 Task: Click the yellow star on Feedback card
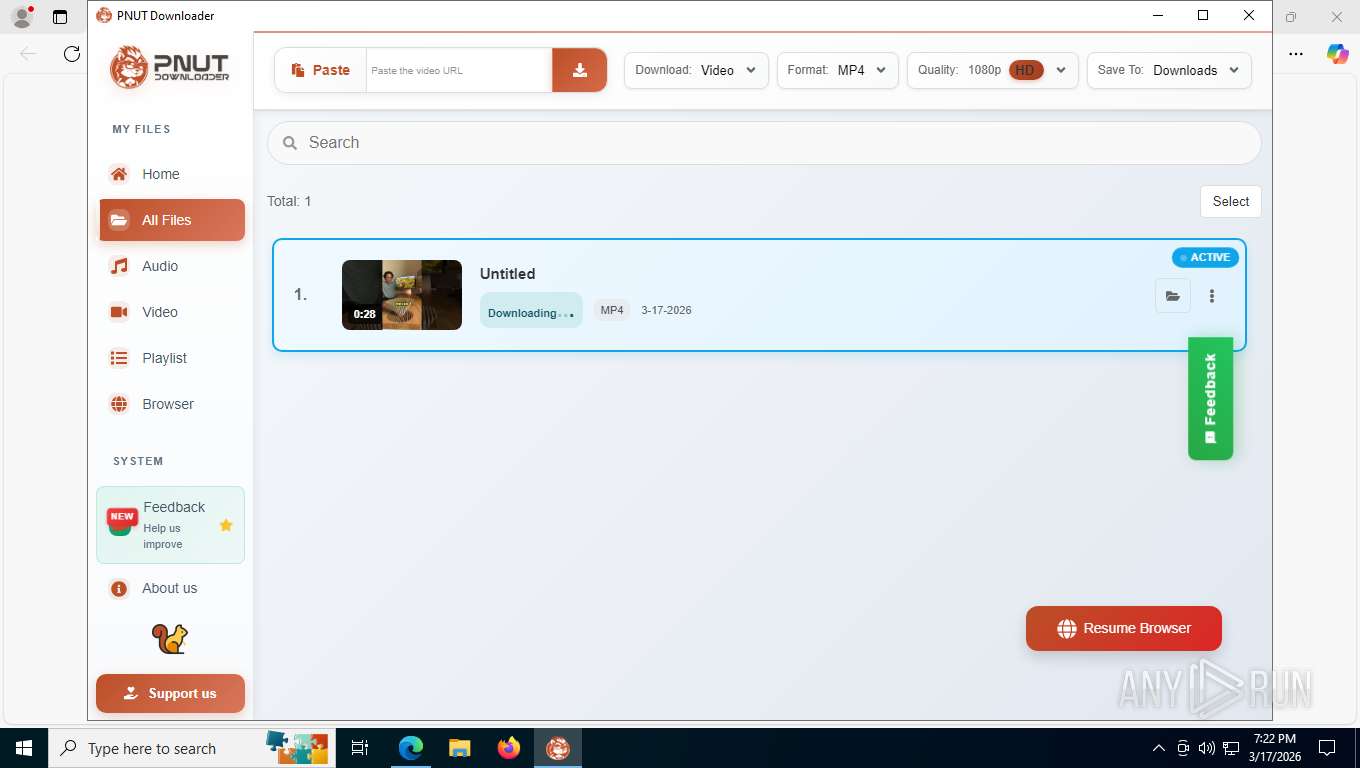click(x=226, y=525)
